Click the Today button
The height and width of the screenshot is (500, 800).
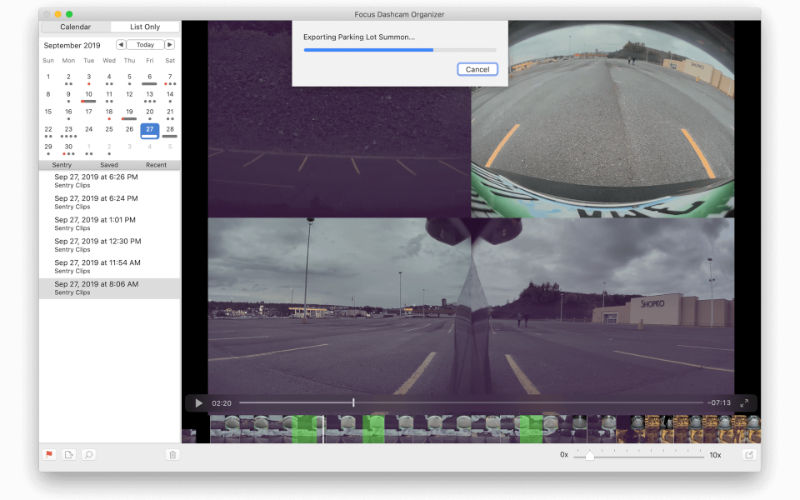[x=146, y=45]
